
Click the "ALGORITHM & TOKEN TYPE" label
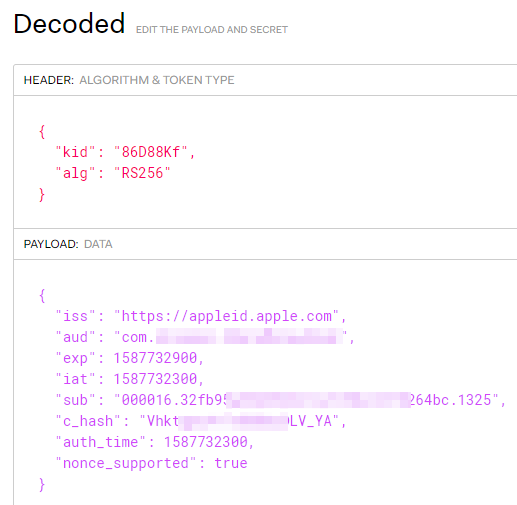[157, 80]
